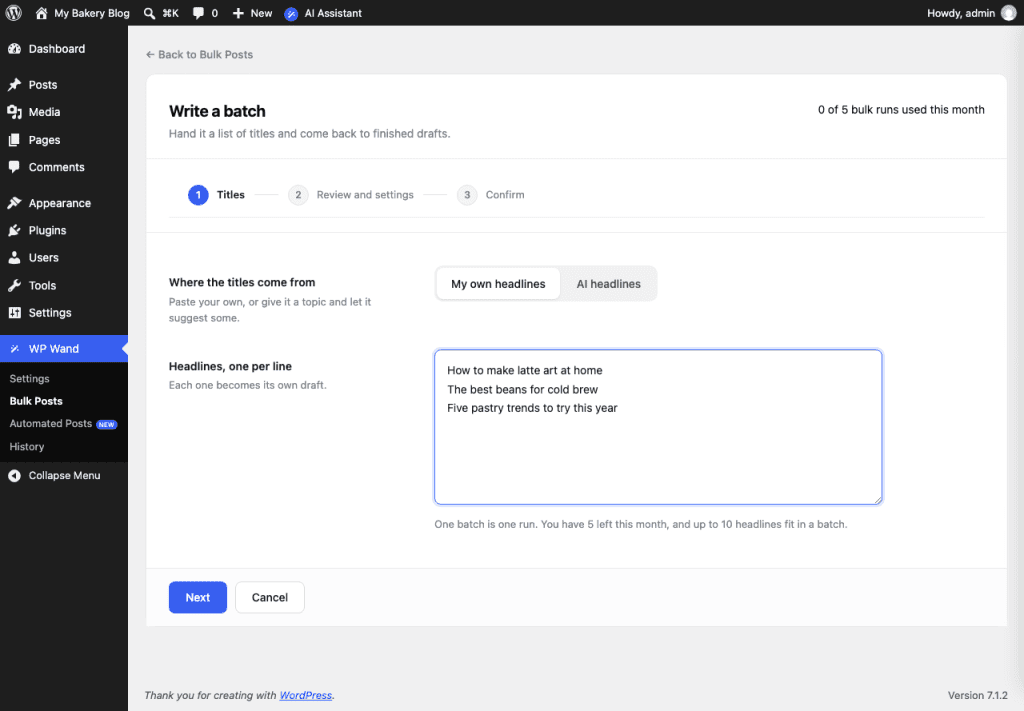Viewport: 1024px width, 711px height.
Task: Go to step 3 Confirm
Action: 490,195
